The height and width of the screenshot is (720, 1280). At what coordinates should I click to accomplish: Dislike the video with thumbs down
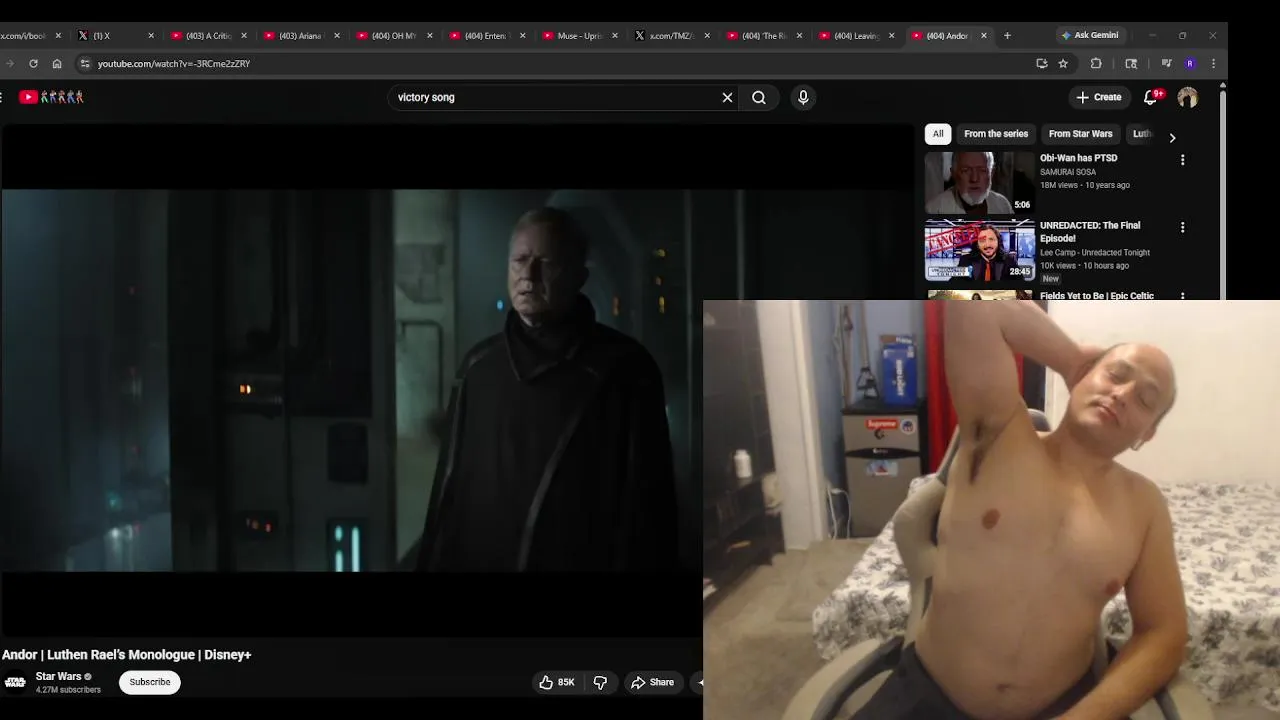(x=600, y=682)
